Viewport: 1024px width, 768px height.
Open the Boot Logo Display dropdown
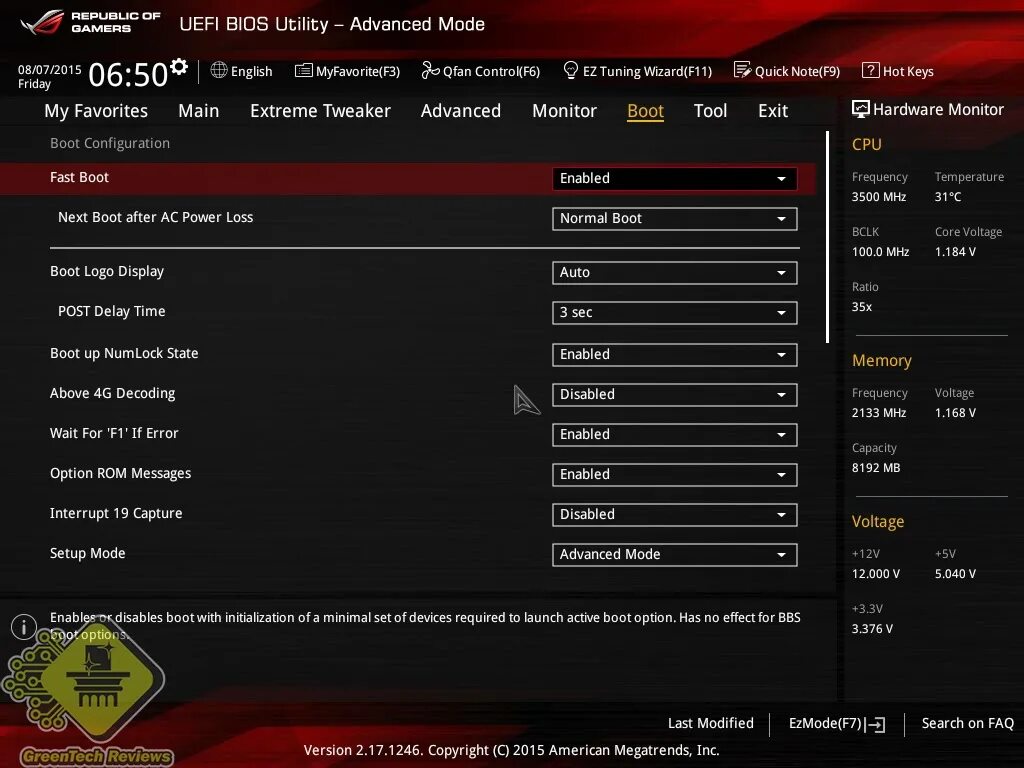click(x=675, y=273)
